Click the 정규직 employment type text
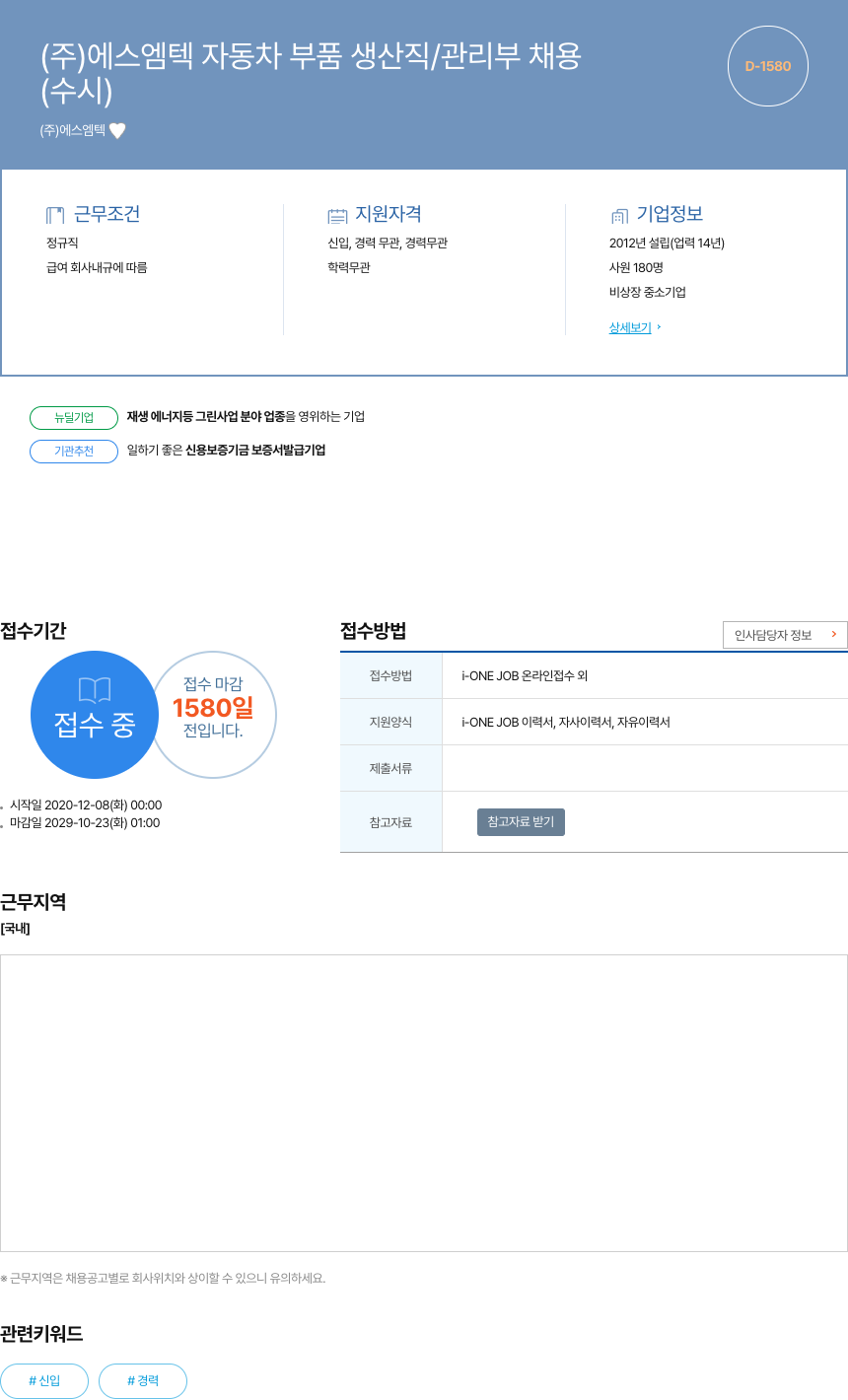This screenshot has height=1400, width=848. pyautogui.click(x=62, y=243)
